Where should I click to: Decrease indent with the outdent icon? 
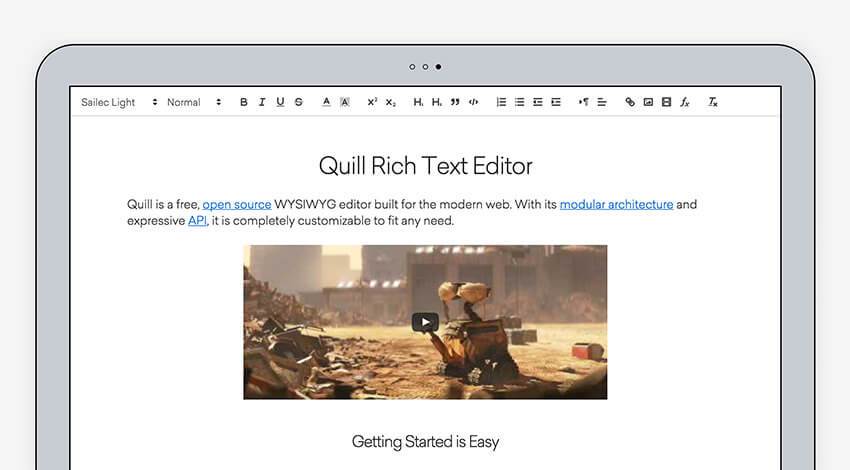click(538, 102)
